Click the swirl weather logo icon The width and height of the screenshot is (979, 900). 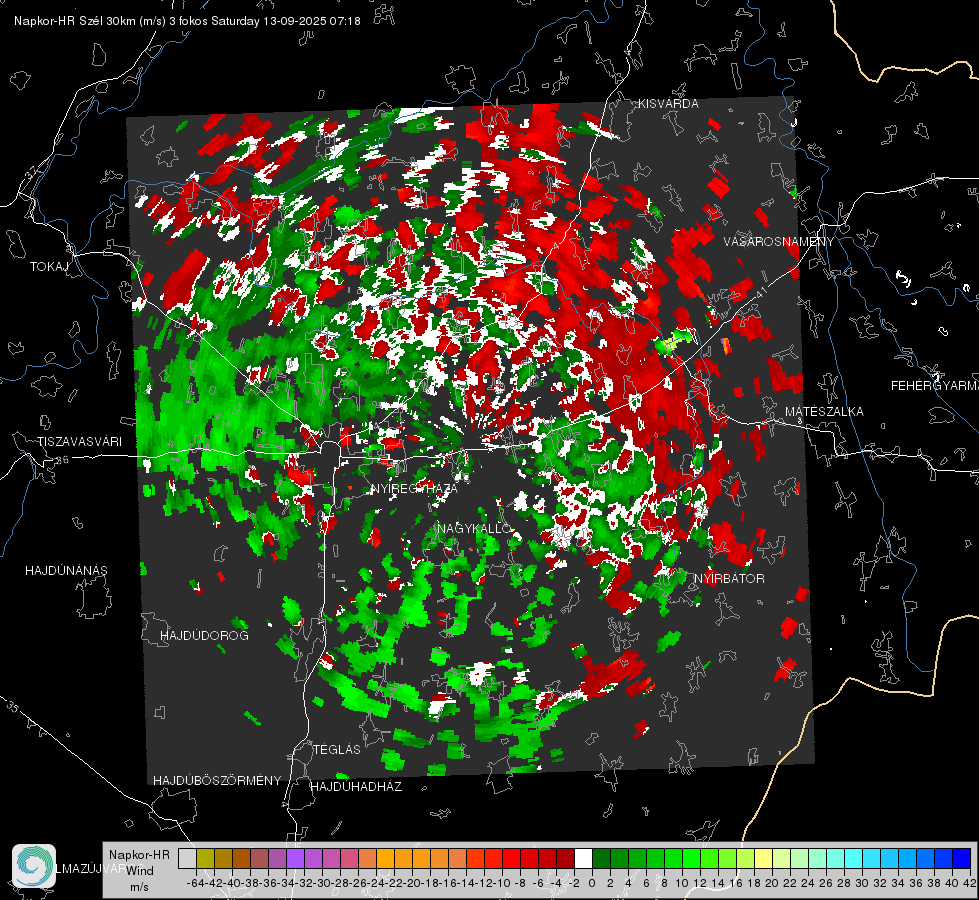(x=34, y=866)
